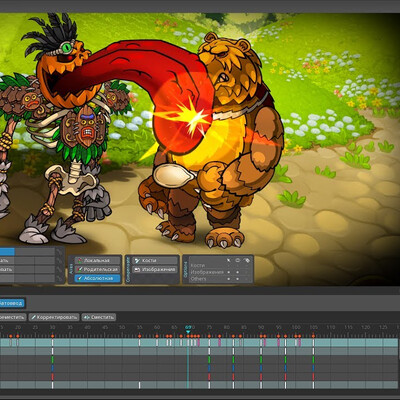Click the Сместить button
Image resolution: width=400 pixels, height=400 pixels.
(99, 317)
